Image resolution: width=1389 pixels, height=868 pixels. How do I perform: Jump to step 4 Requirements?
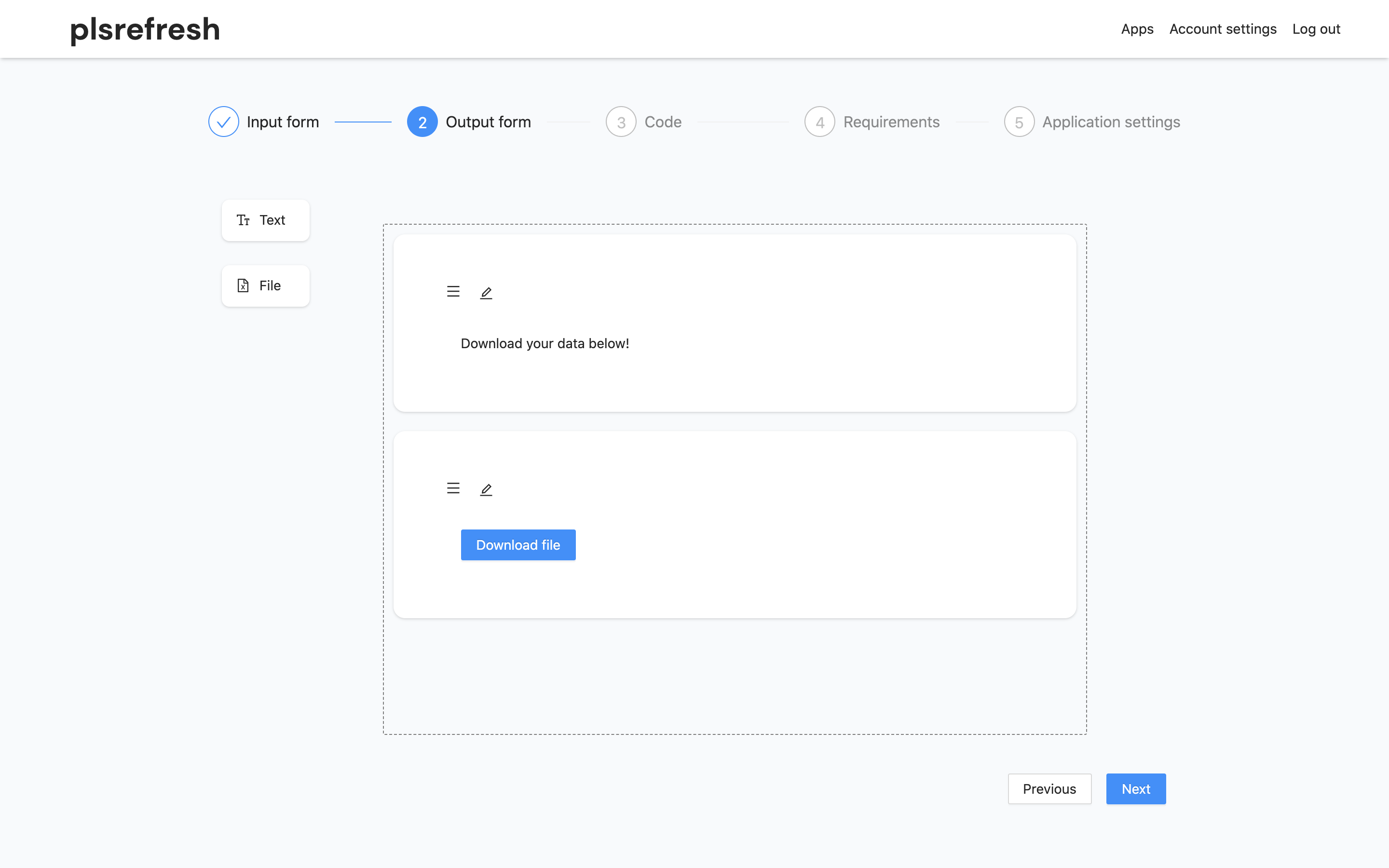point(890,122)
